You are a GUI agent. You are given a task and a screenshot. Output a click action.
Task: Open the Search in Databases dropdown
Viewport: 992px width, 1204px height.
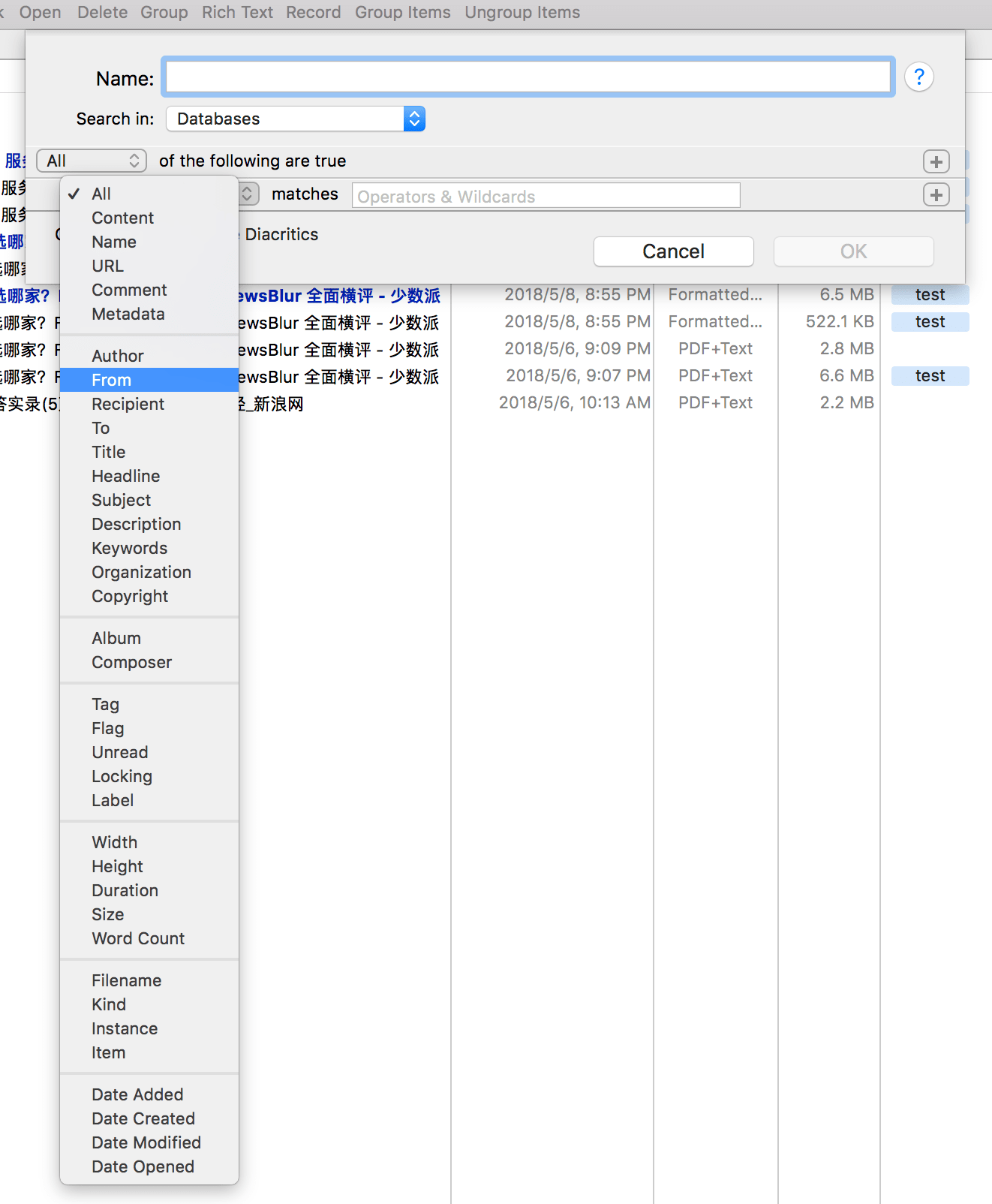tap(296, 119)
